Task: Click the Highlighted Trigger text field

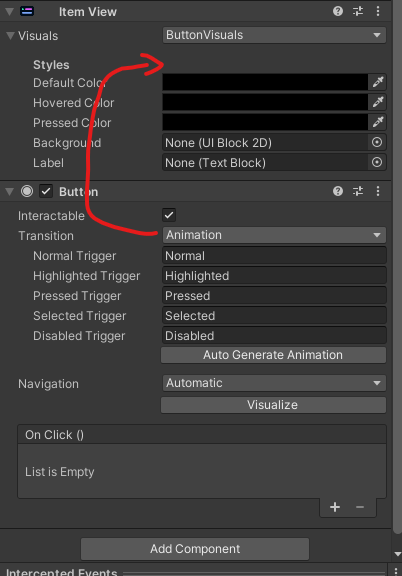Action: tap(274, 276)
